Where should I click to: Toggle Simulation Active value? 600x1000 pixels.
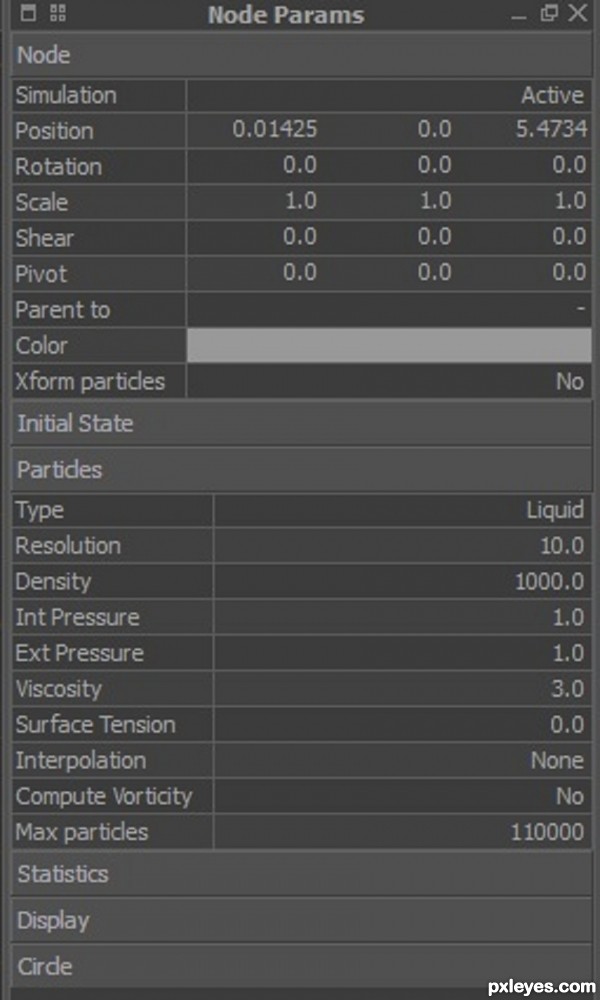pos(389,96)
